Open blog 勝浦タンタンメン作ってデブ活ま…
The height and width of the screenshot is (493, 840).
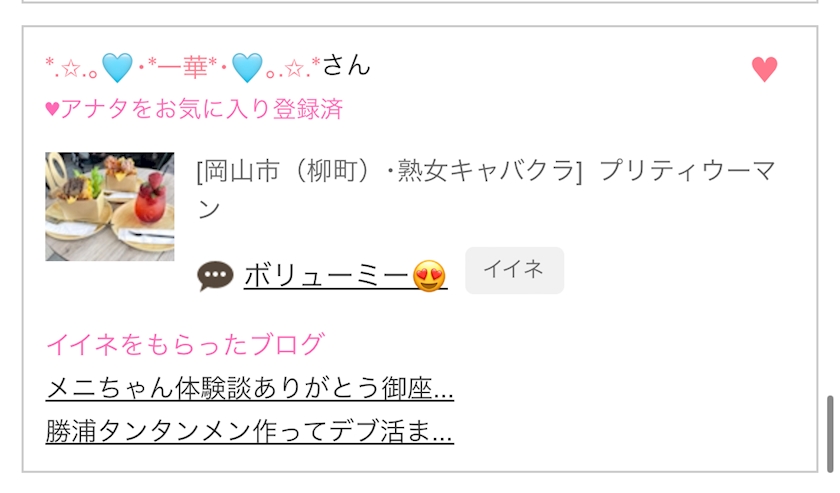coord(250,431)
